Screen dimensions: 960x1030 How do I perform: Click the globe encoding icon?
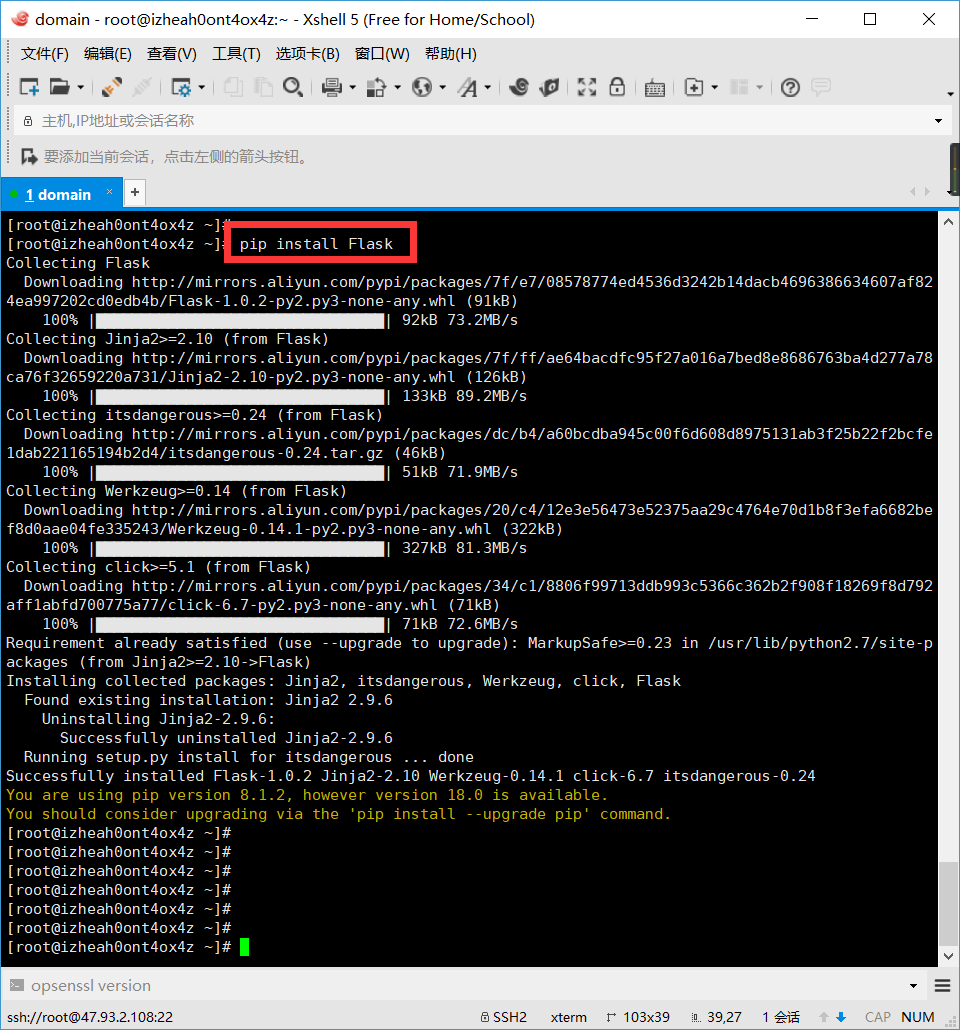click(x=422, y=87)
